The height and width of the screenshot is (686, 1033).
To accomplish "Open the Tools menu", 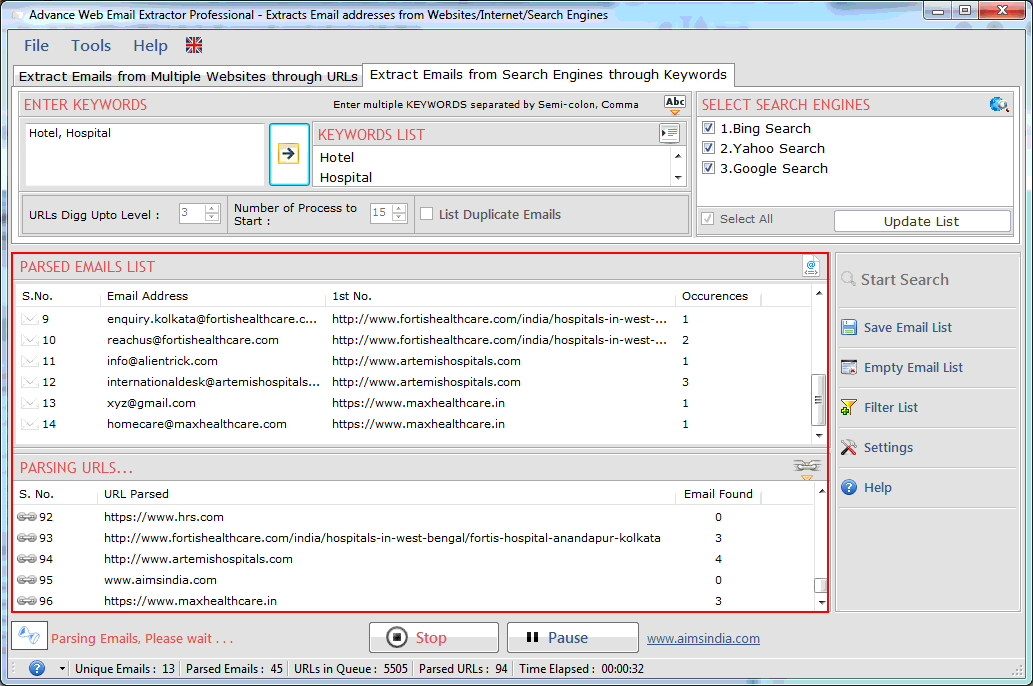I will 91,45.
